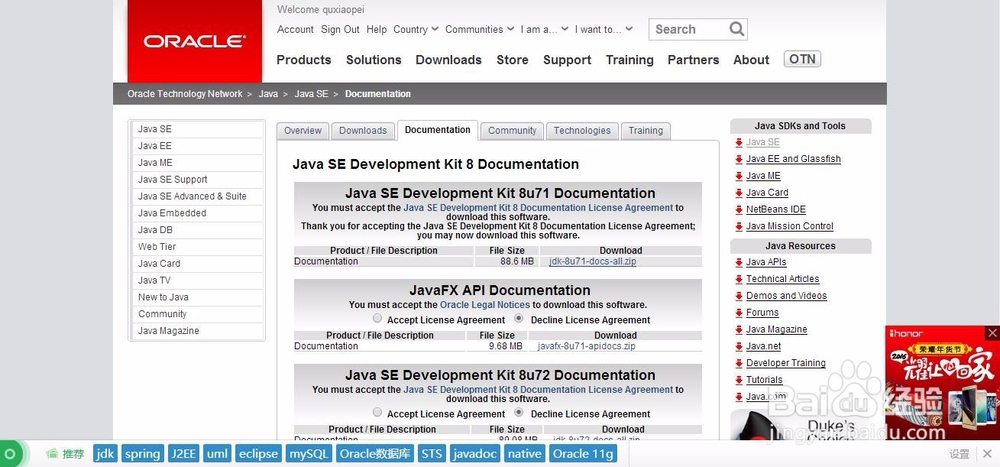Select Java Embedded in left sidebar

[198, 213]
